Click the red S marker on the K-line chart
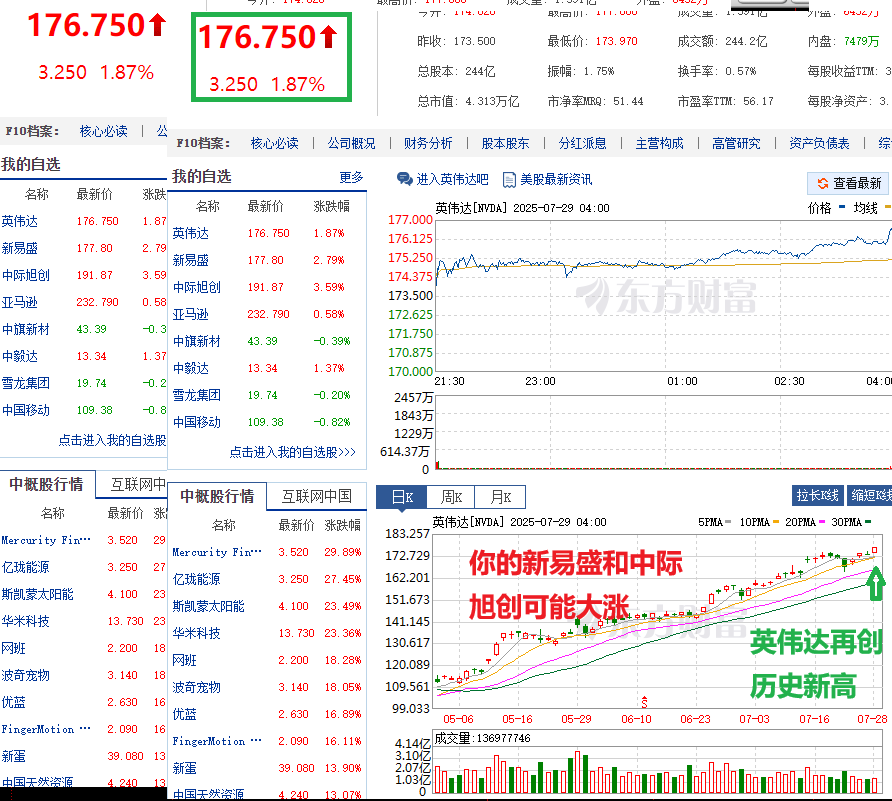892x801 pixels. coord(645,701)
